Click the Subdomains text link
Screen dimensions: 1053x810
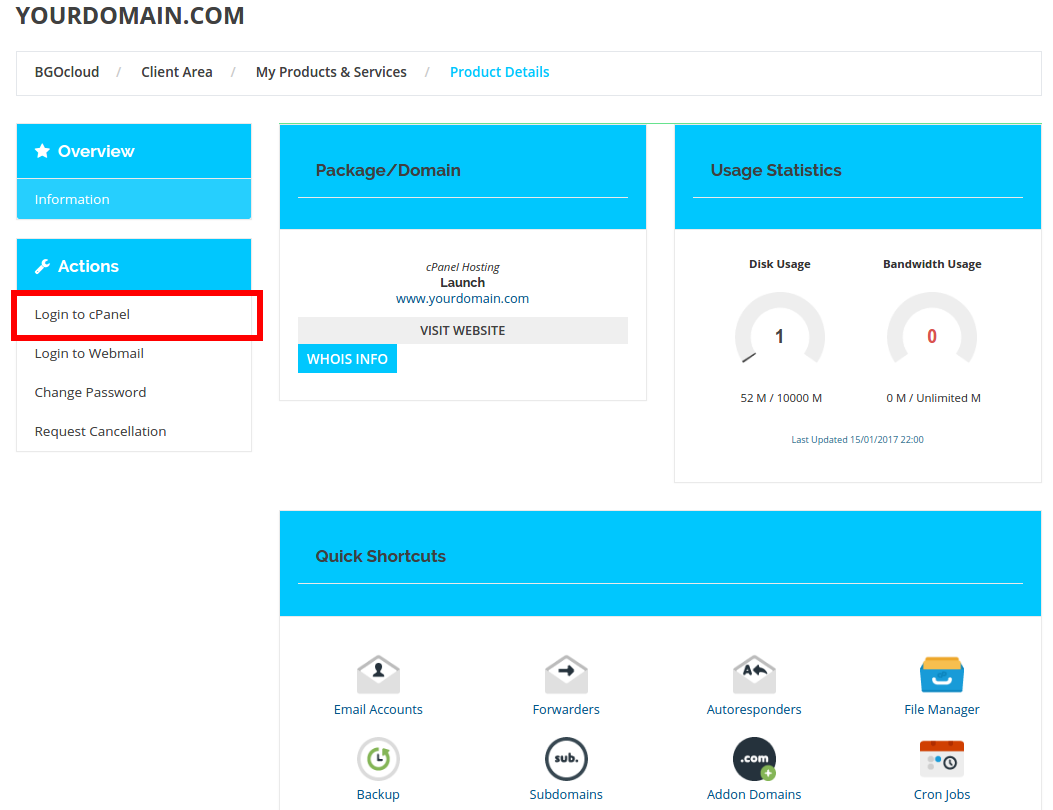(x=566, y=794)
